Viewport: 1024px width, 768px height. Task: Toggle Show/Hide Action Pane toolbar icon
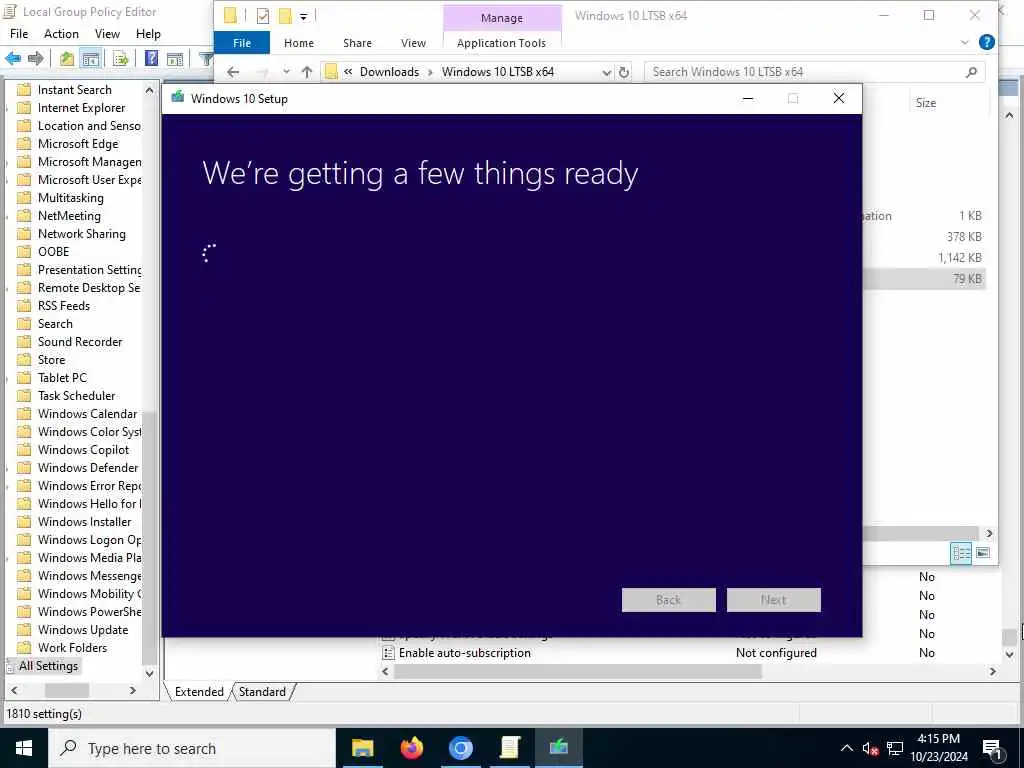pyautogui.click(x=174, y=59)
